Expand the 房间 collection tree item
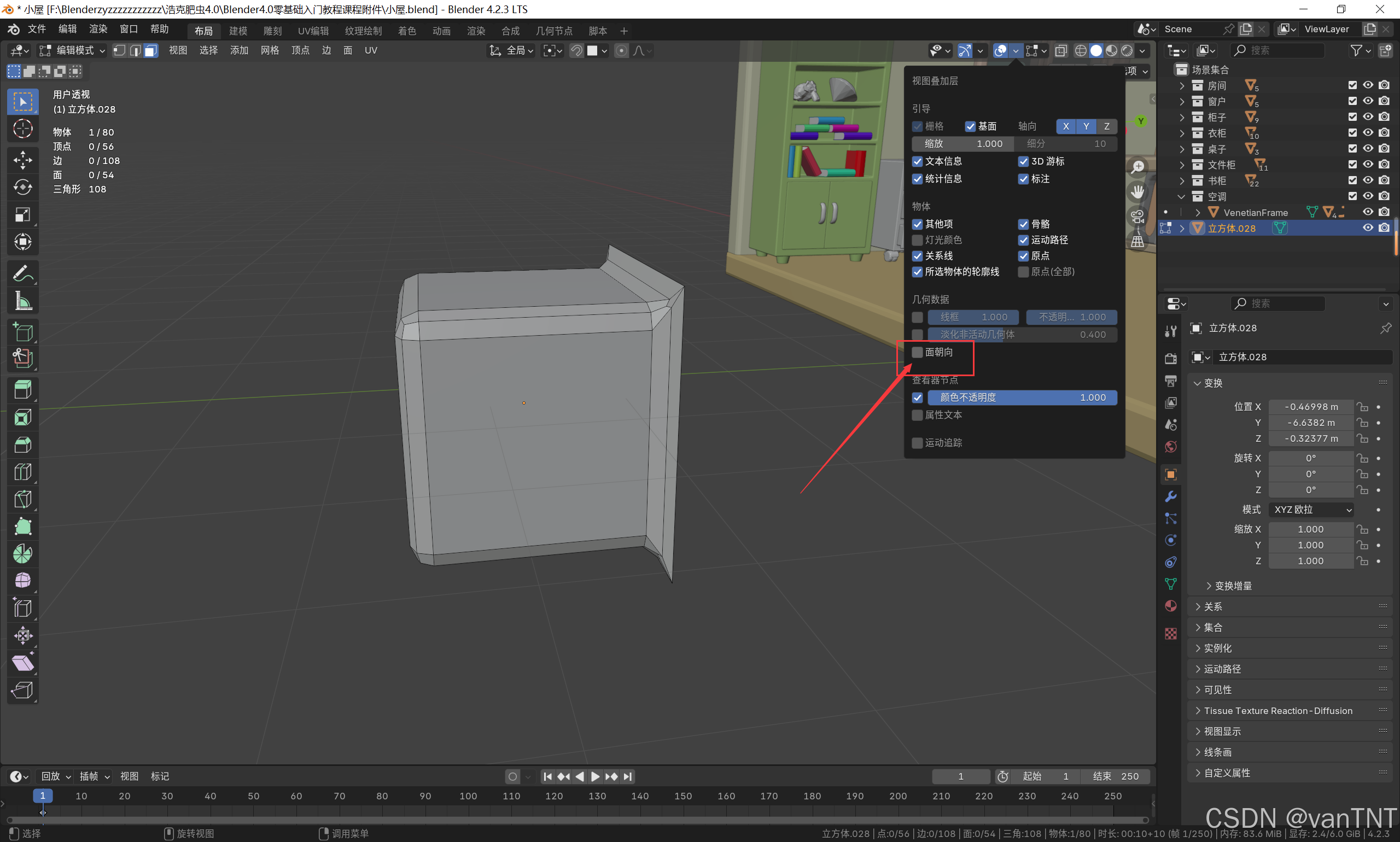The height and width of the screenshot is (842, 1400). (1181, 86)
